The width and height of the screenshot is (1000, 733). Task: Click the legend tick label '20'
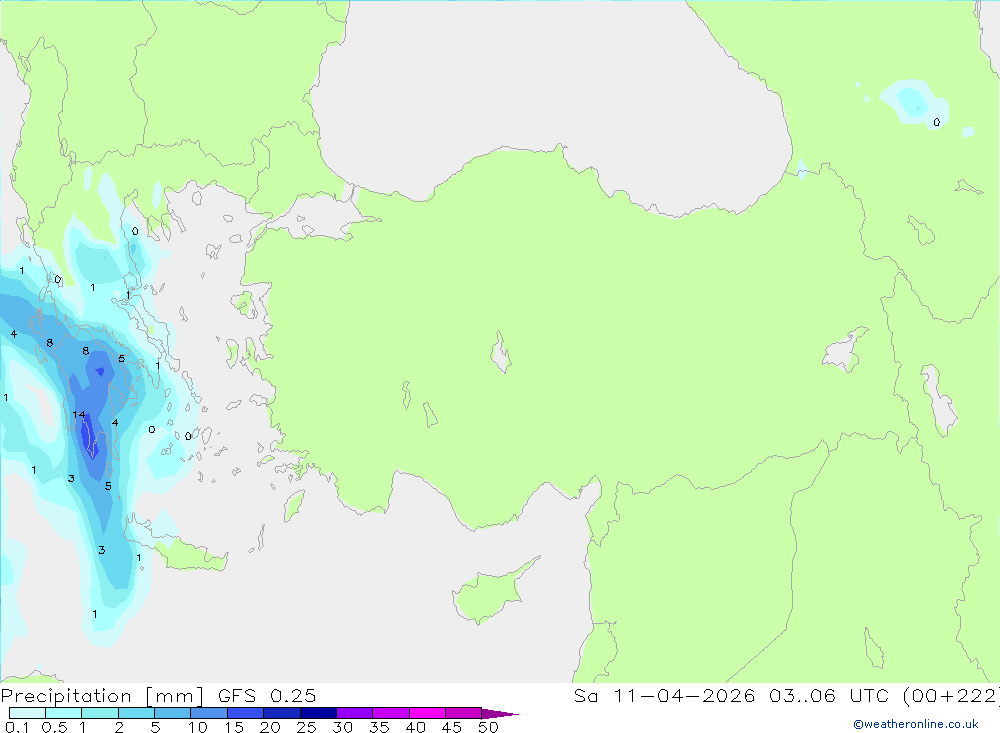point(270,727)
